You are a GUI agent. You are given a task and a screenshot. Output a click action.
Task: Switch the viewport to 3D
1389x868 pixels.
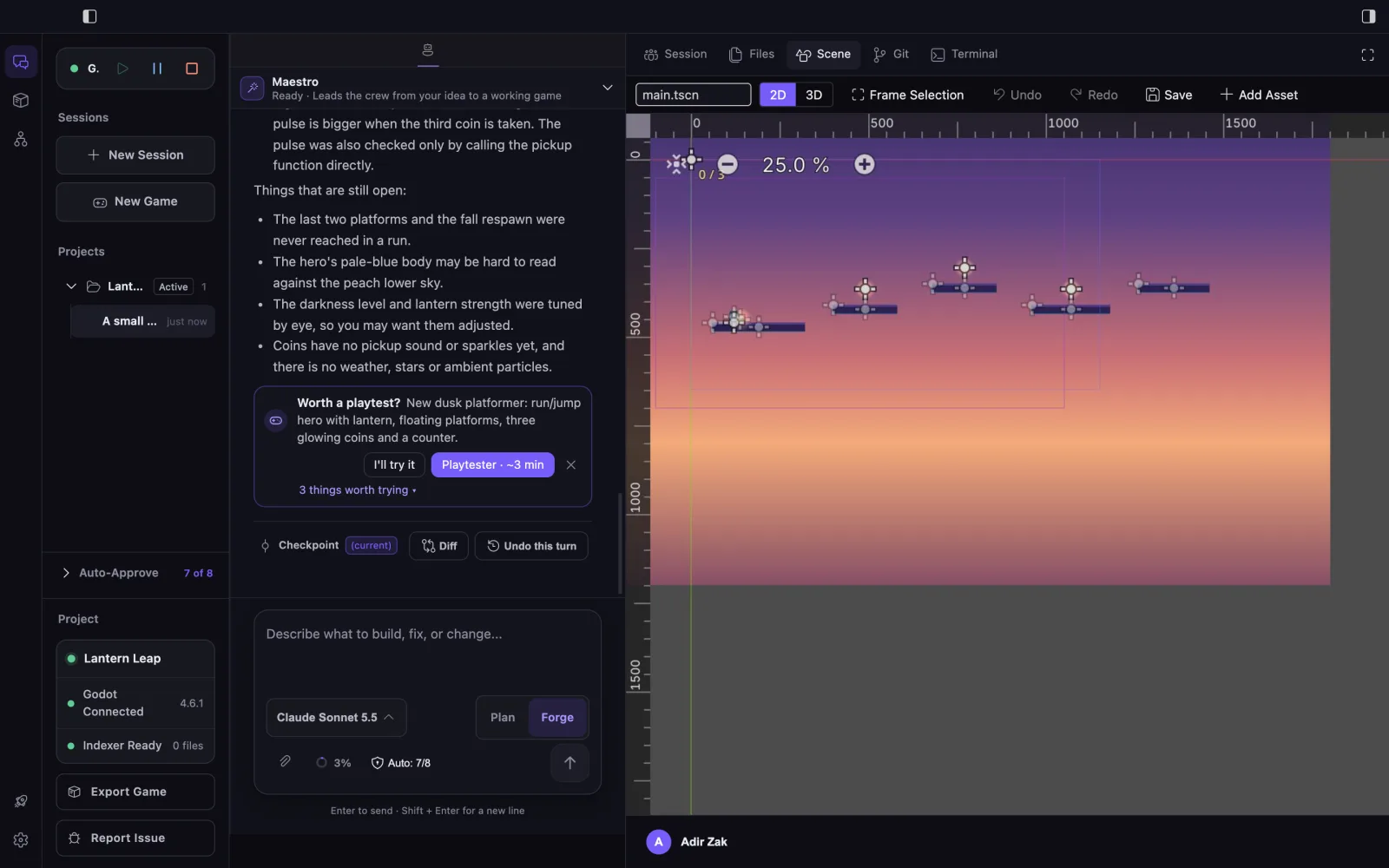(813, 95)
